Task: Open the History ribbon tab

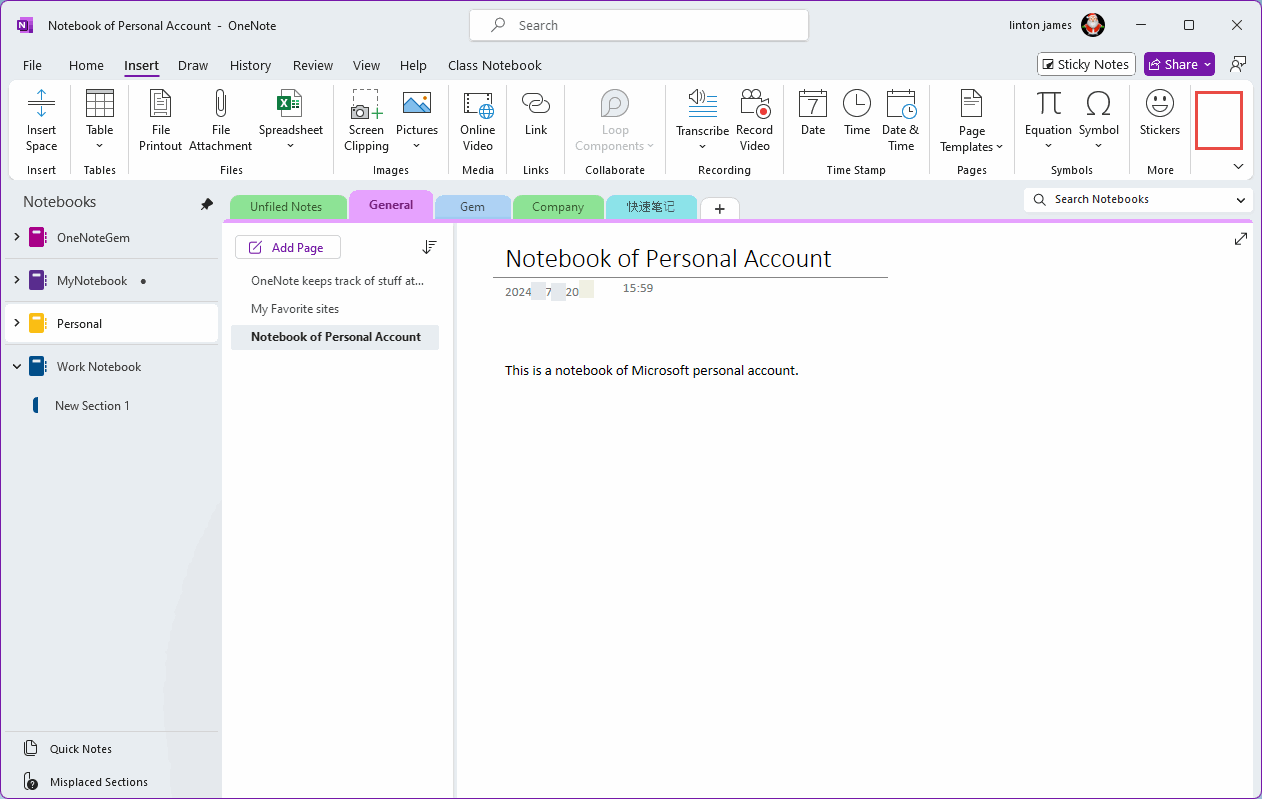Action: [250, 65]
